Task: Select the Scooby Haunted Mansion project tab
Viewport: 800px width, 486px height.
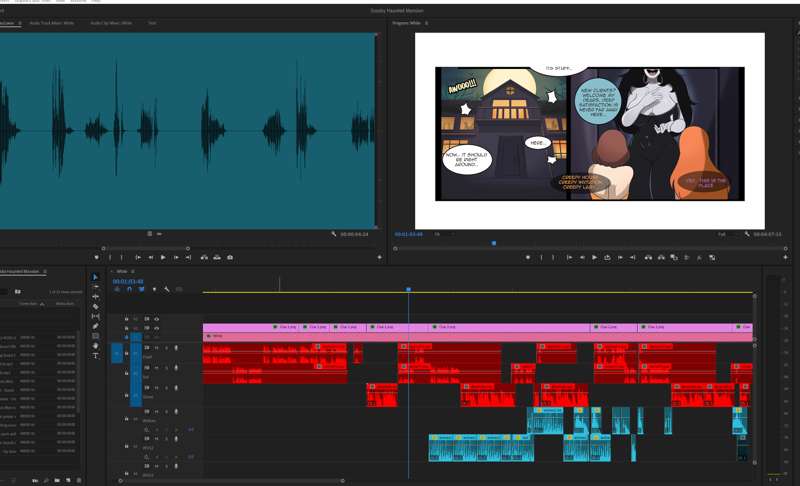Action: pyautogui.click(x=19, y=271)
